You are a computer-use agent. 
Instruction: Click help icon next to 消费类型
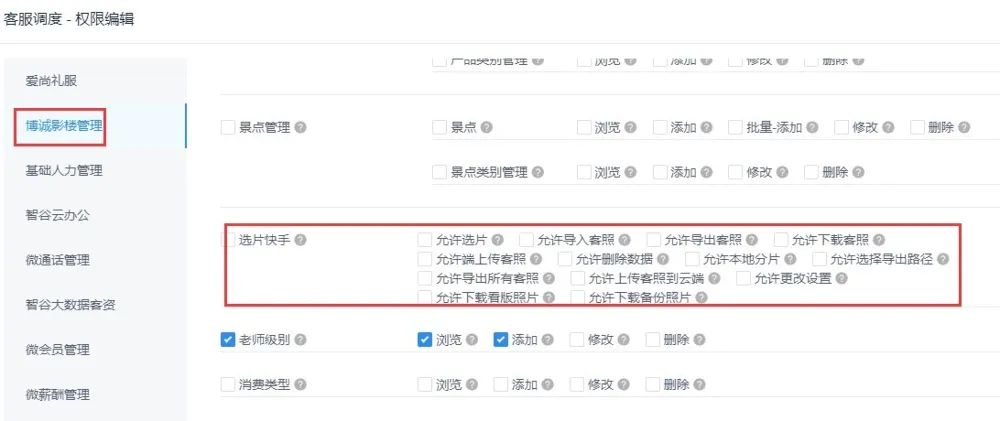(x=301, y=385)
